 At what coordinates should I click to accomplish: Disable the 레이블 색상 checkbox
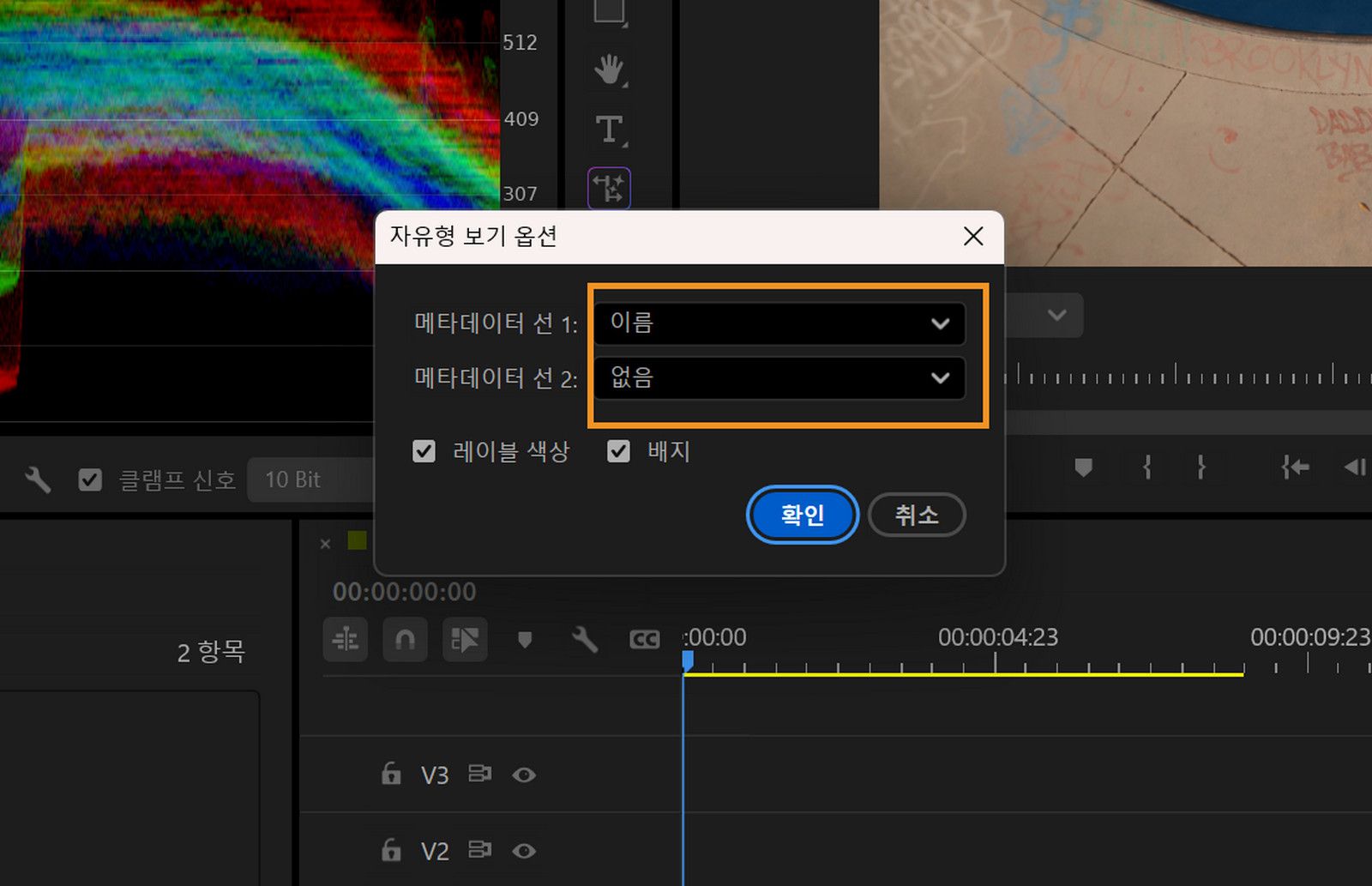click(424, 451)
